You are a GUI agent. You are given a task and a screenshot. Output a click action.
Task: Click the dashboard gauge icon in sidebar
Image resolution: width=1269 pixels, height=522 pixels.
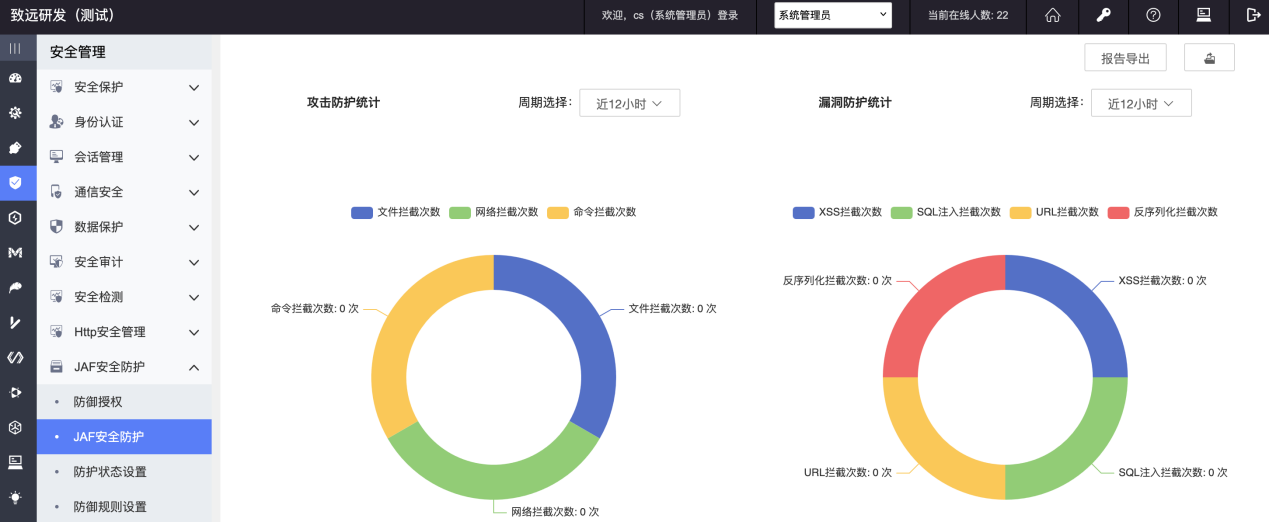point(15,78)
